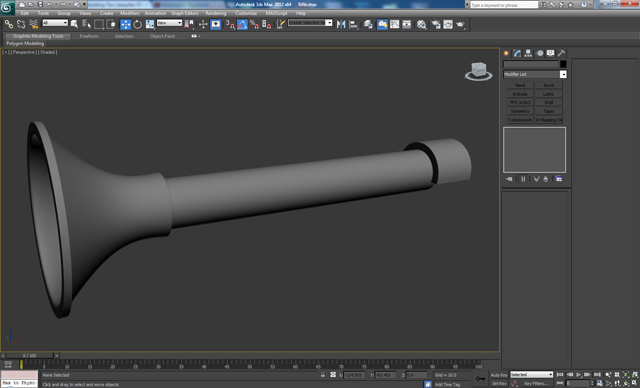Toggle the Selection Lock padlock icon
Image resolution: width=640 pixels, height=388 pixels.
pyautogui.click(x=323, y=375)
